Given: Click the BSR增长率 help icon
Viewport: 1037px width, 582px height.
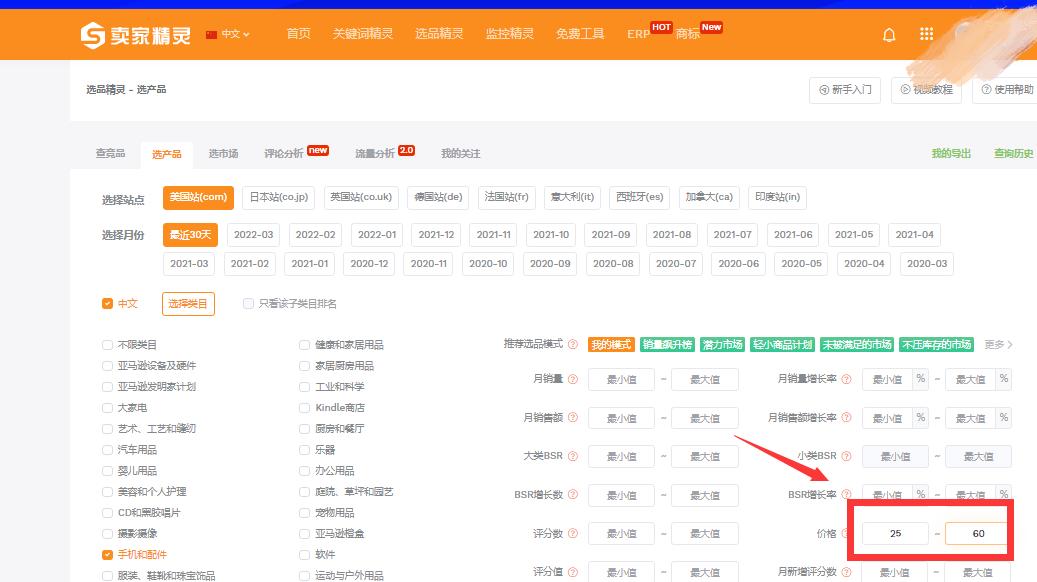Looking at the screenshot, I should (846, 494).
